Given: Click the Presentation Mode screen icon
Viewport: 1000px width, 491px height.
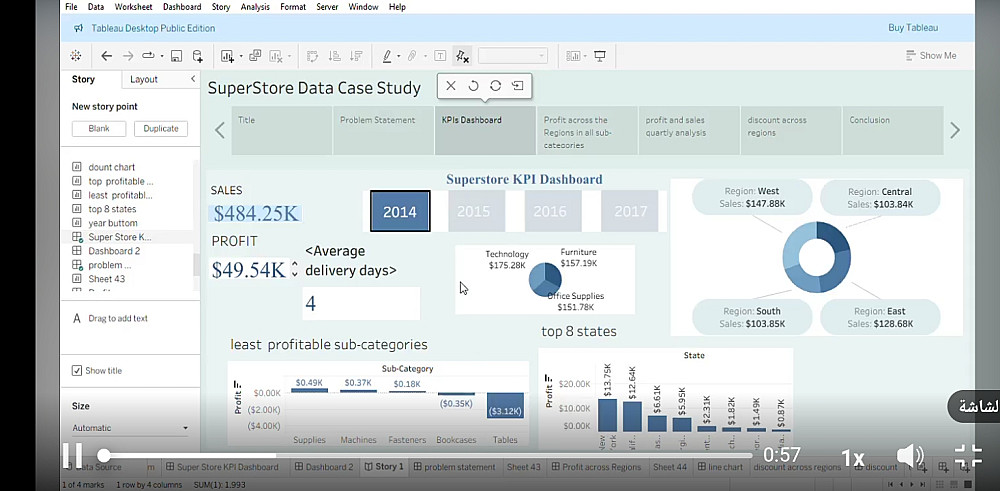Looking at the screenshot, I should [599, 56].
